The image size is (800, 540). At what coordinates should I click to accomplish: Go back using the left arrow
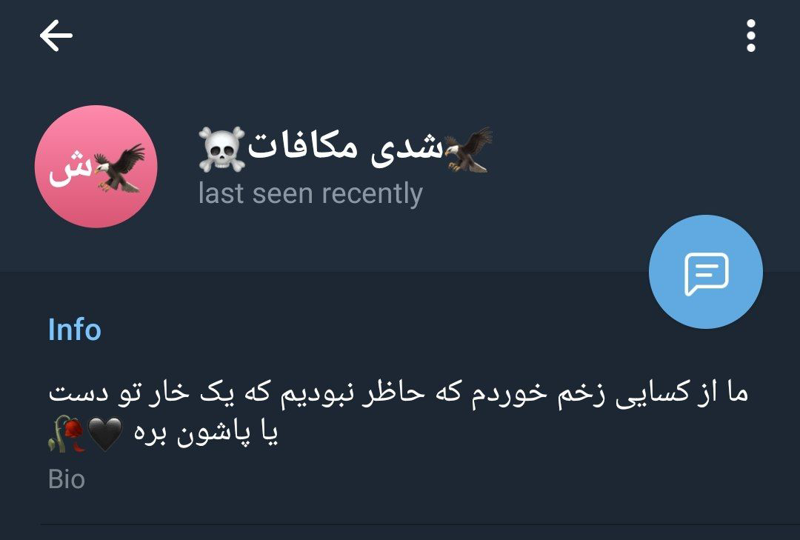tap(56, 36)
